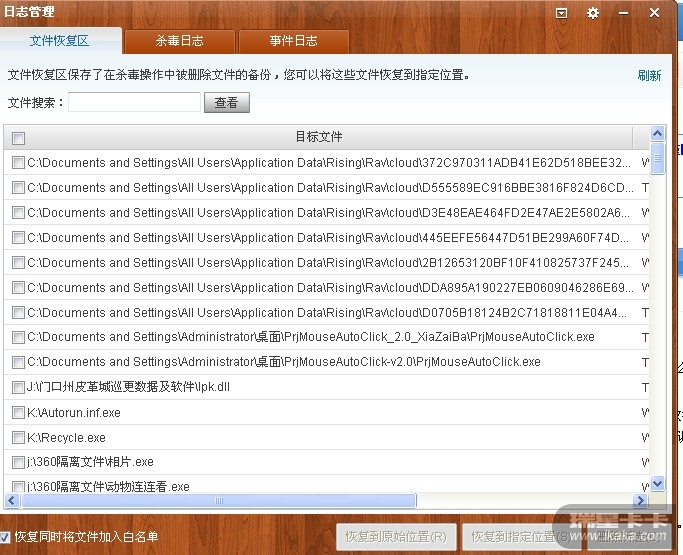
Task: Switch to the 文件恢复区 tab
Action: (x=60, y=41)
